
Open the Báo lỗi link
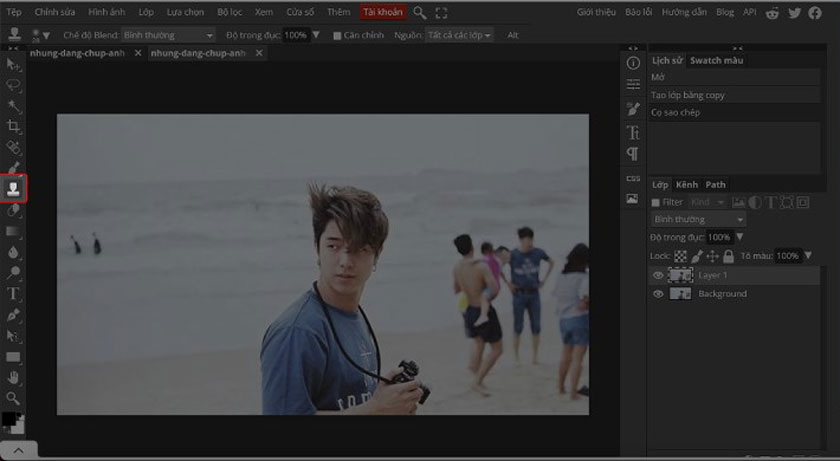(x=639, y=12)
